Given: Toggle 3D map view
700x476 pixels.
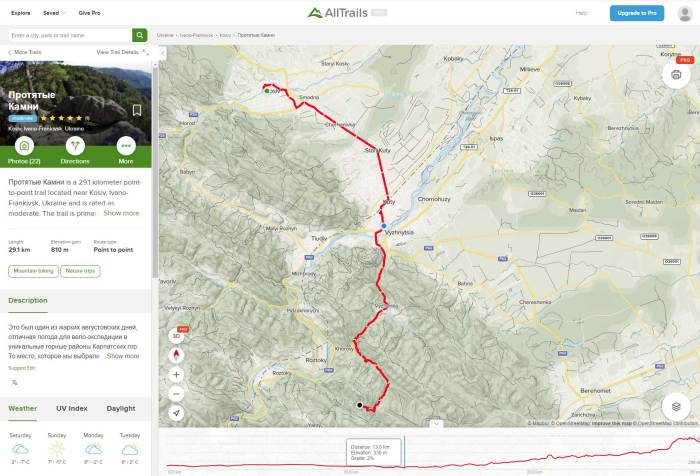Looking at the screenshot, I should point(177,336).
